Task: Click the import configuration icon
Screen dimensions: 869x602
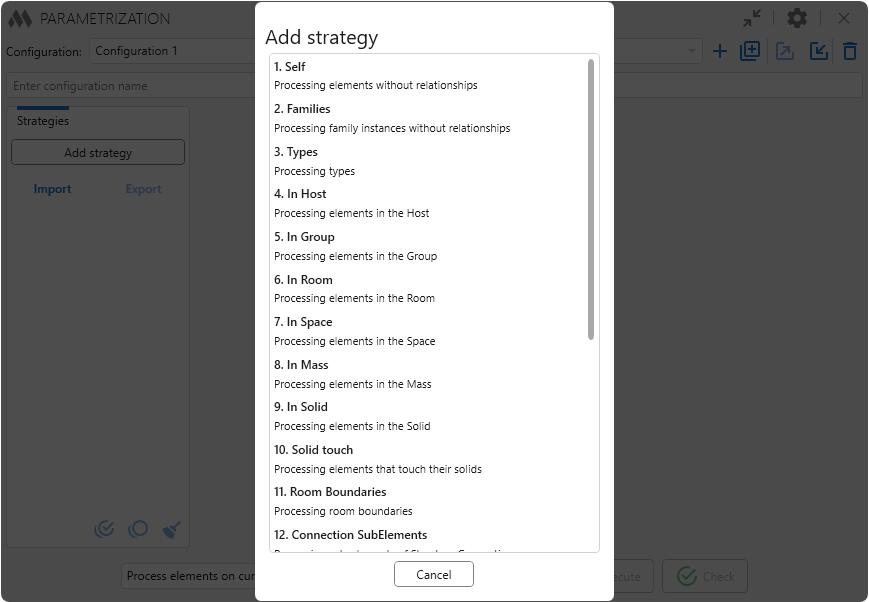Action: tap(819, 51)
